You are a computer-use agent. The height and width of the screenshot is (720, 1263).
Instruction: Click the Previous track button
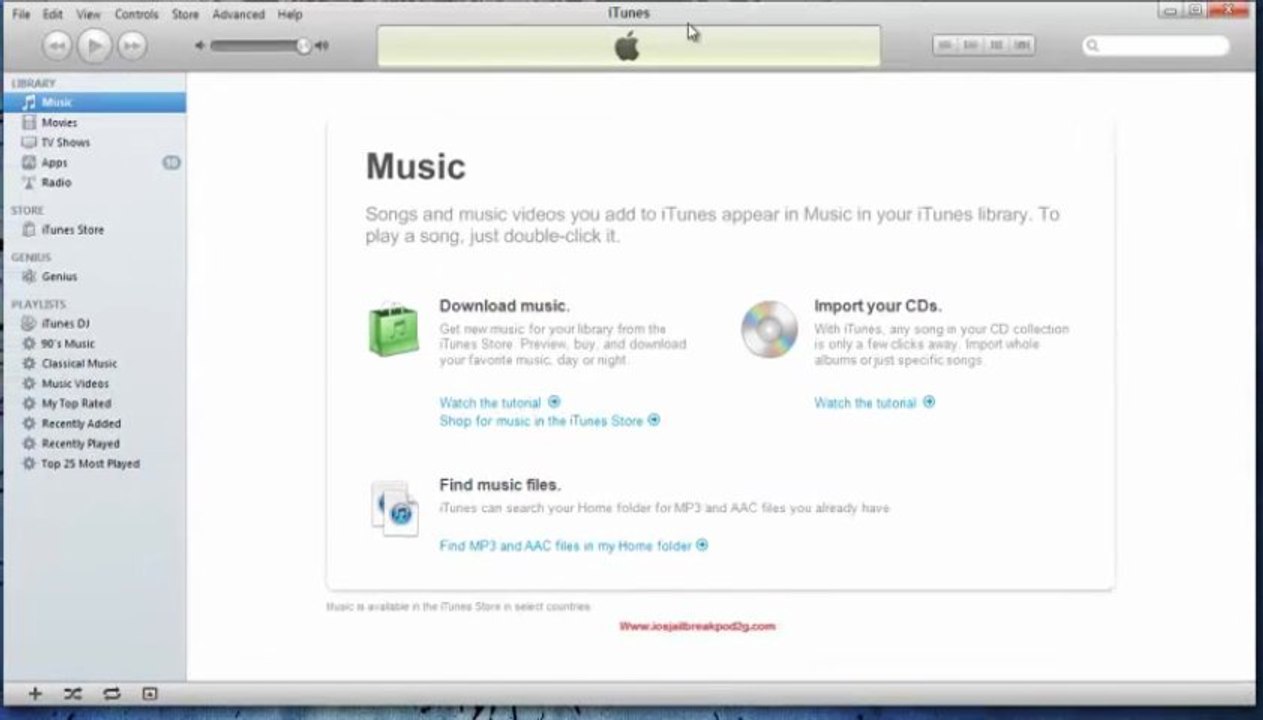point(57,45)
